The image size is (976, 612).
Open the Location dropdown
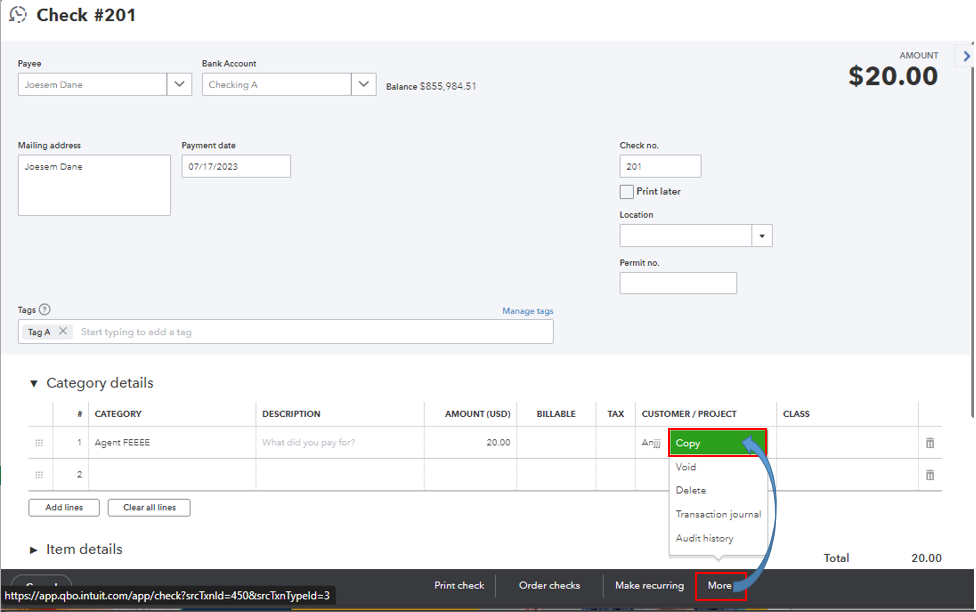tap(762, 236)
